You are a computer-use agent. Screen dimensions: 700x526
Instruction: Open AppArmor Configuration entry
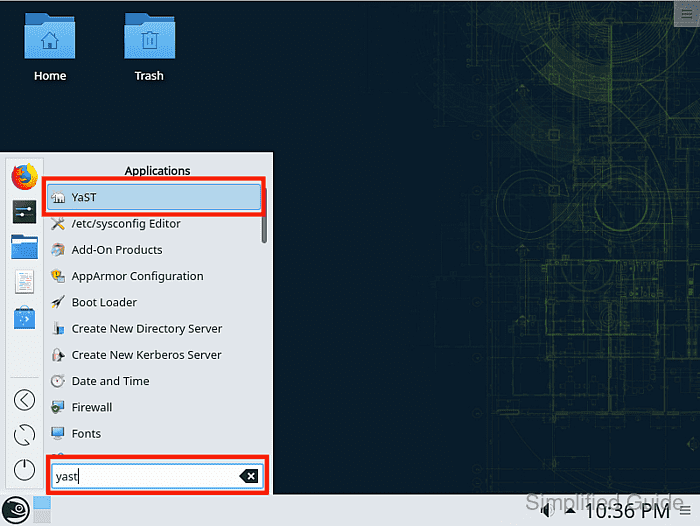(154, 276)
